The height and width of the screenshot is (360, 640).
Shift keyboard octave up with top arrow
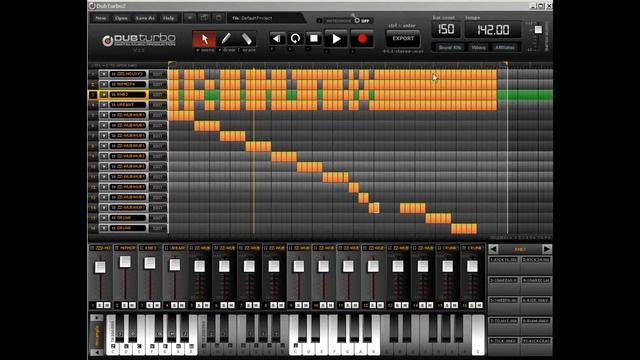[x=96, y=317]
